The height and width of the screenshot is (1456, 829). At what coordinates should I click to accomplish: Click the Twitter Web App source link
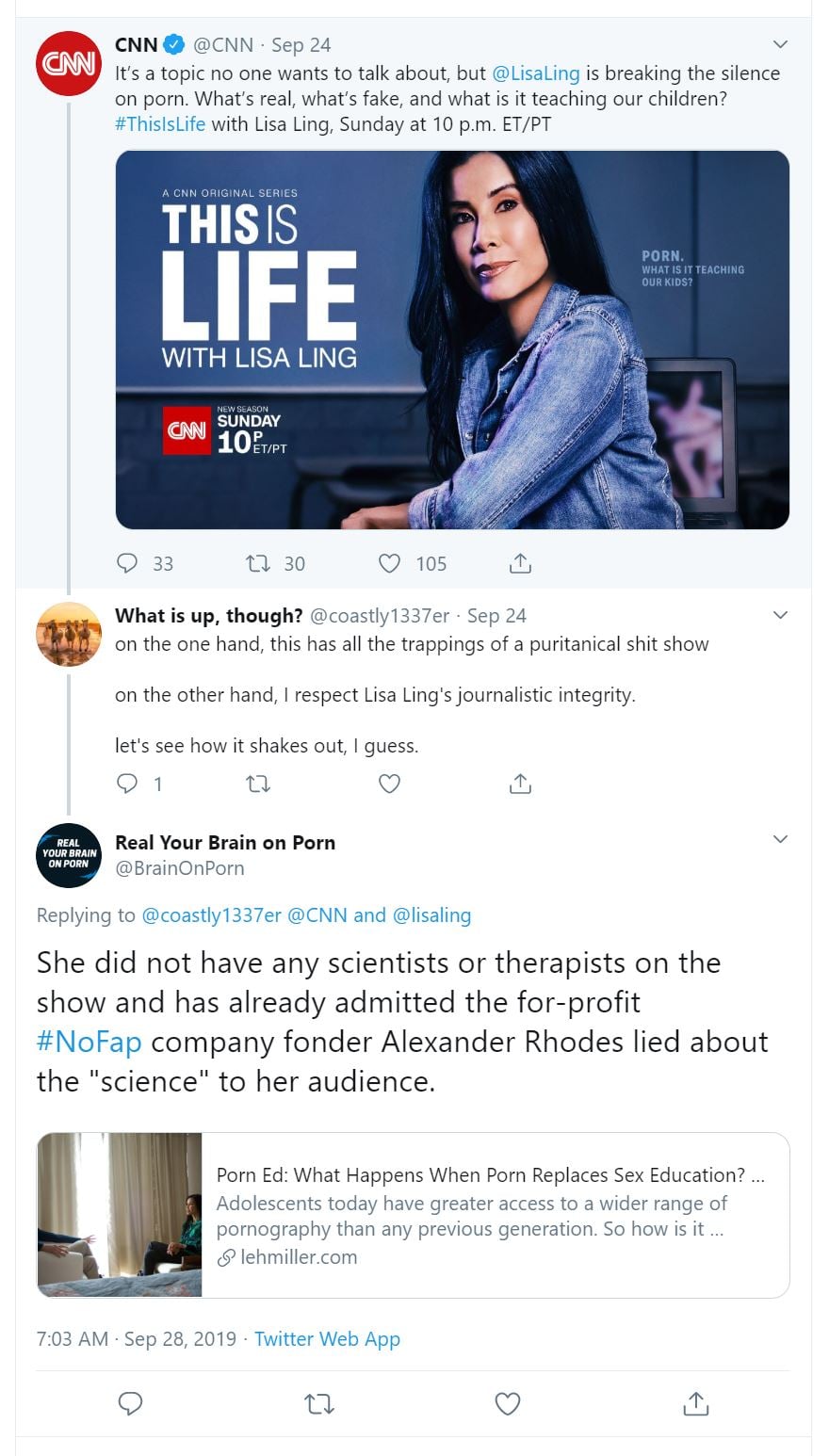[327, 1338]
